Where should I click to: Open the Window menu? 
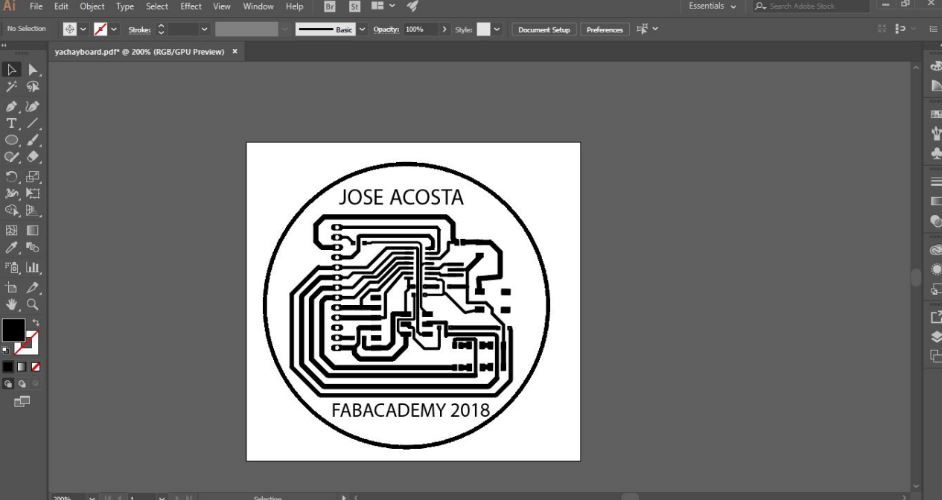[258, 7]
